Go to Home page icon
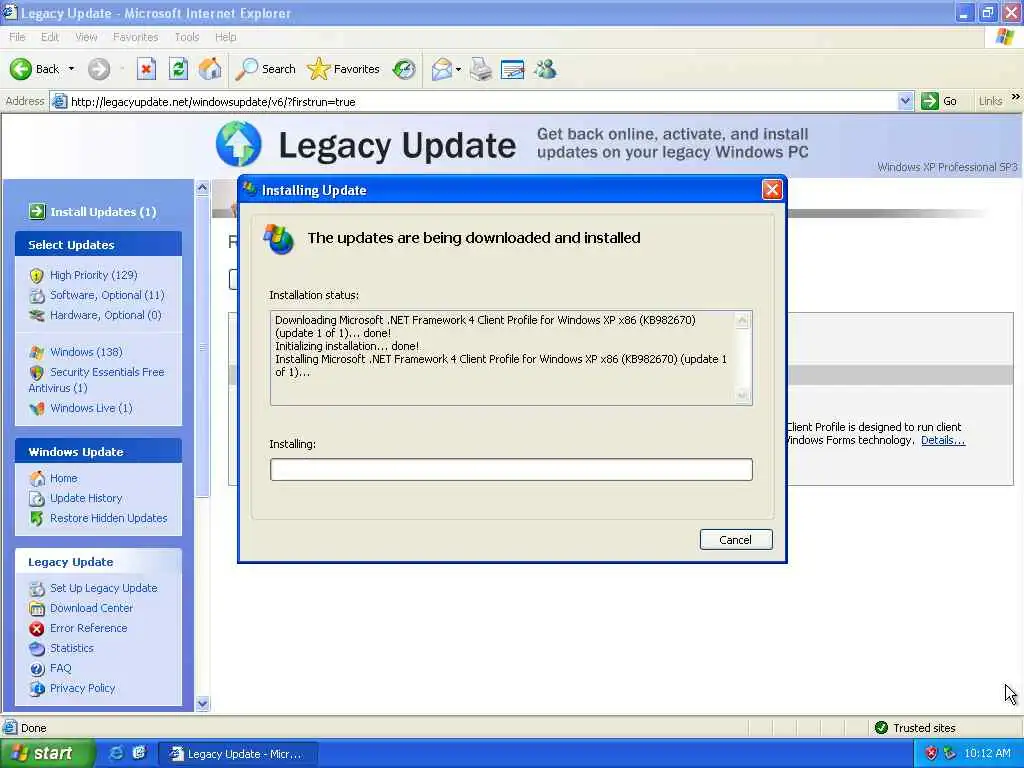Image resolution: width=1024 pixels, height=768 pixels. point(210,69)
